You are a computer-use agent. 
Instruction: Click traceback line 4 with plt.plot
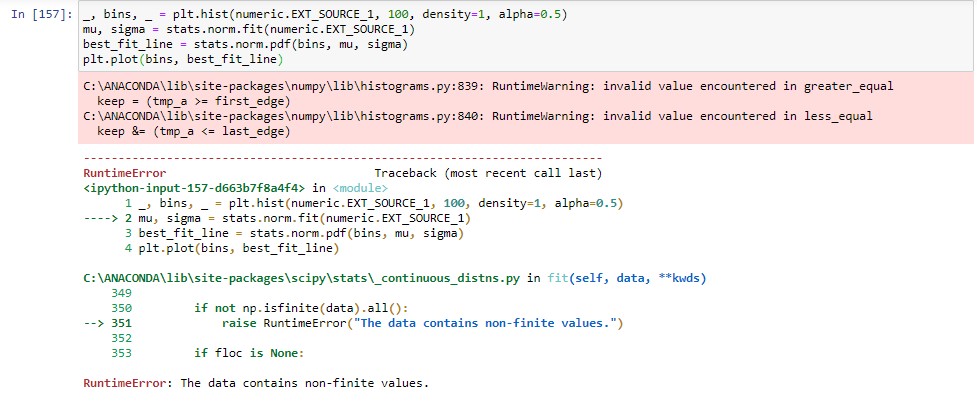(232, 248)
